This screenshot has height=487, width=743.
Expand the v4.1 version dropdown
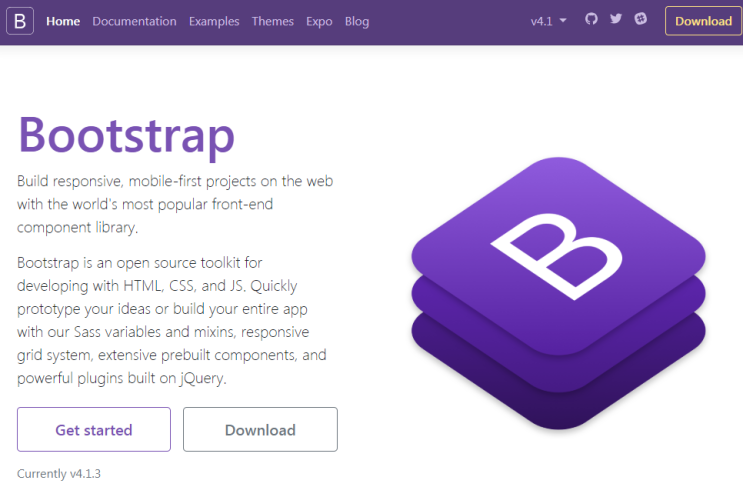click(x=548, y=21)
